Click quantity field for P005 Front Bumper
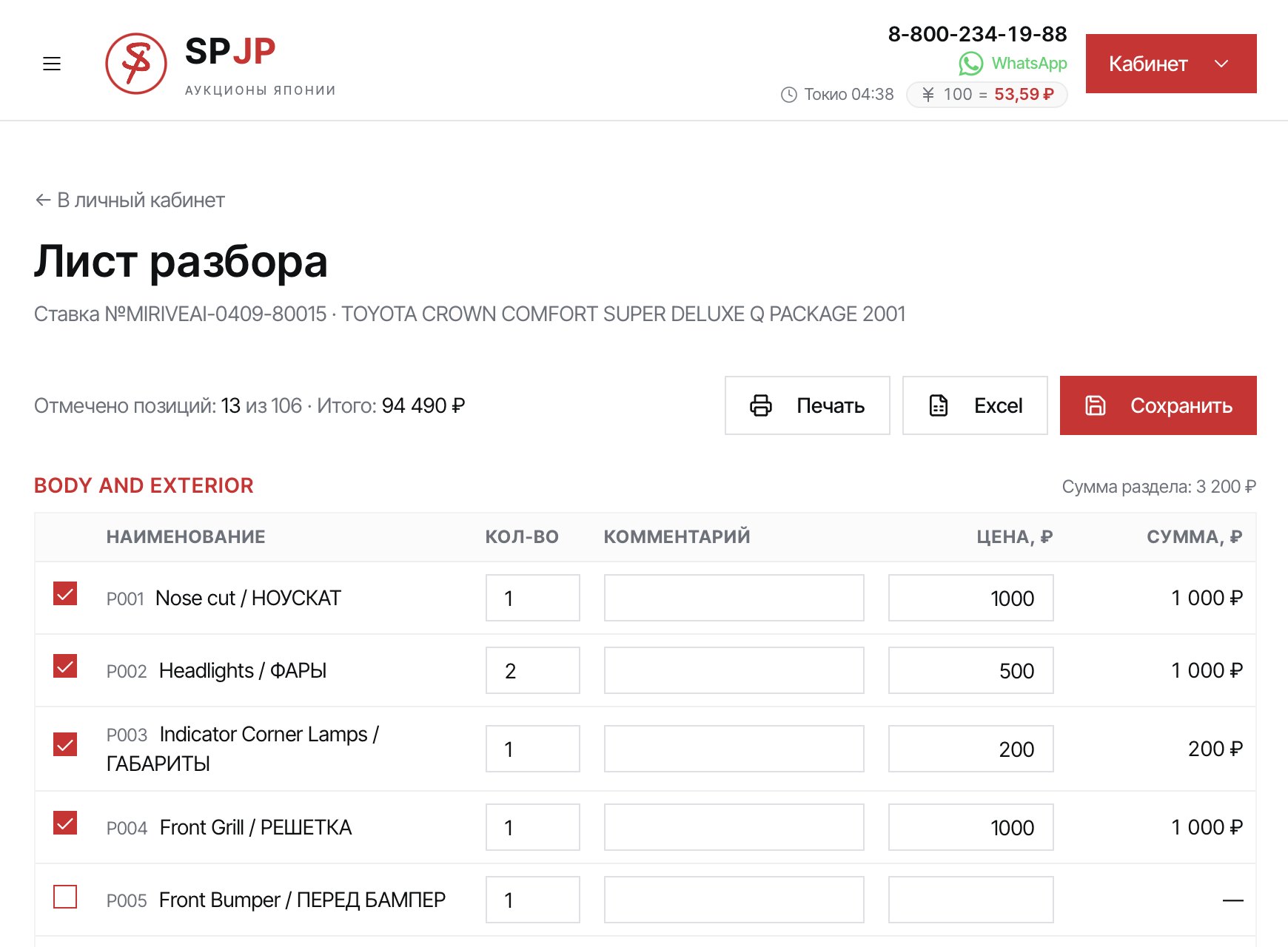The width and height of the screenshot is (1288, 947). point(533,900)
